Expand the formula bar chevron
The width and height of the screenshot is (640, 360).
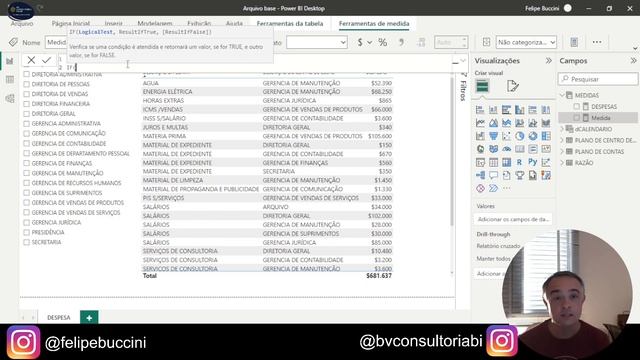click(463, 61)
